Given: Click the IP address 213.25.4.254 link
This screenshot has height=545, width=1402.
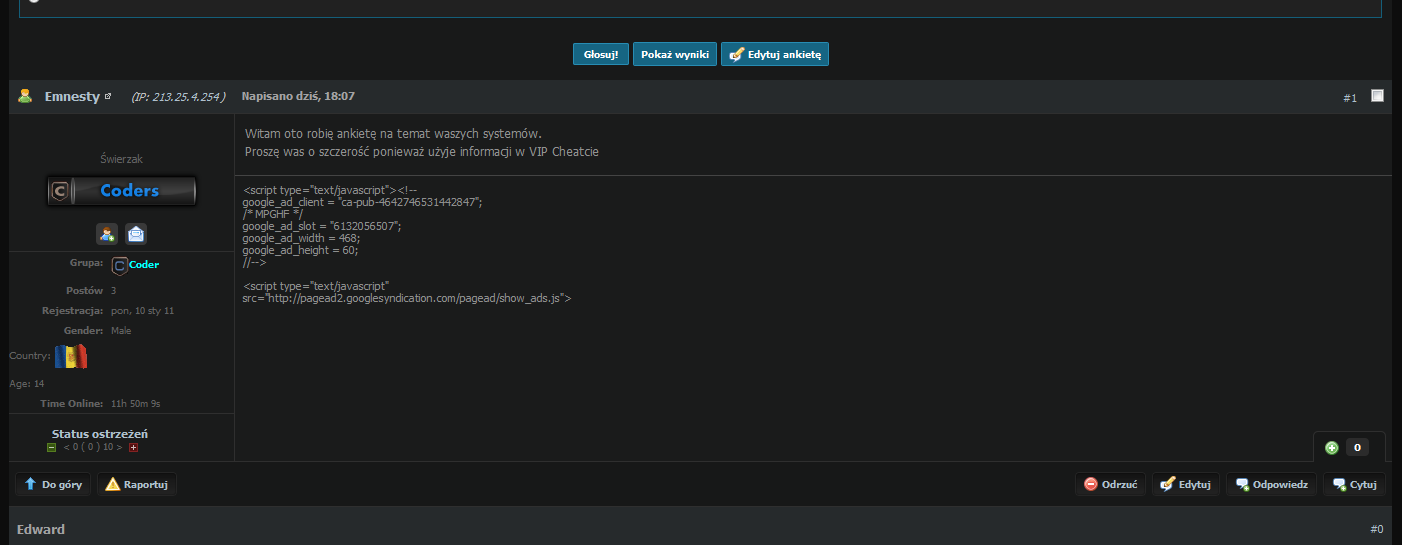Looking at the screenshot, I should pyautogui.click(x=178, y=97).
